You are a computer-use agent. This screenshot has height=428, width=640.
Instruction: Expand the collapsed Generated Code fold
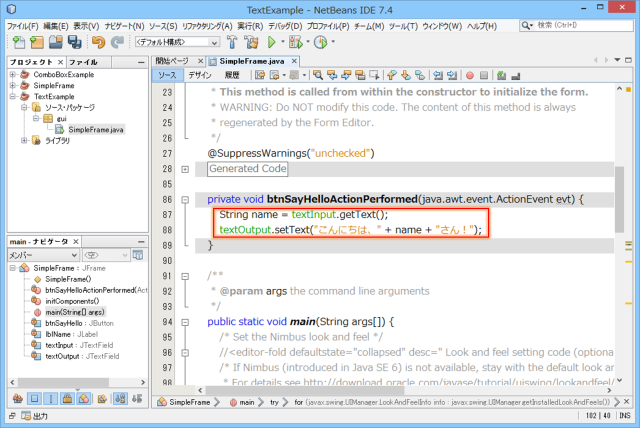(186, 169)
